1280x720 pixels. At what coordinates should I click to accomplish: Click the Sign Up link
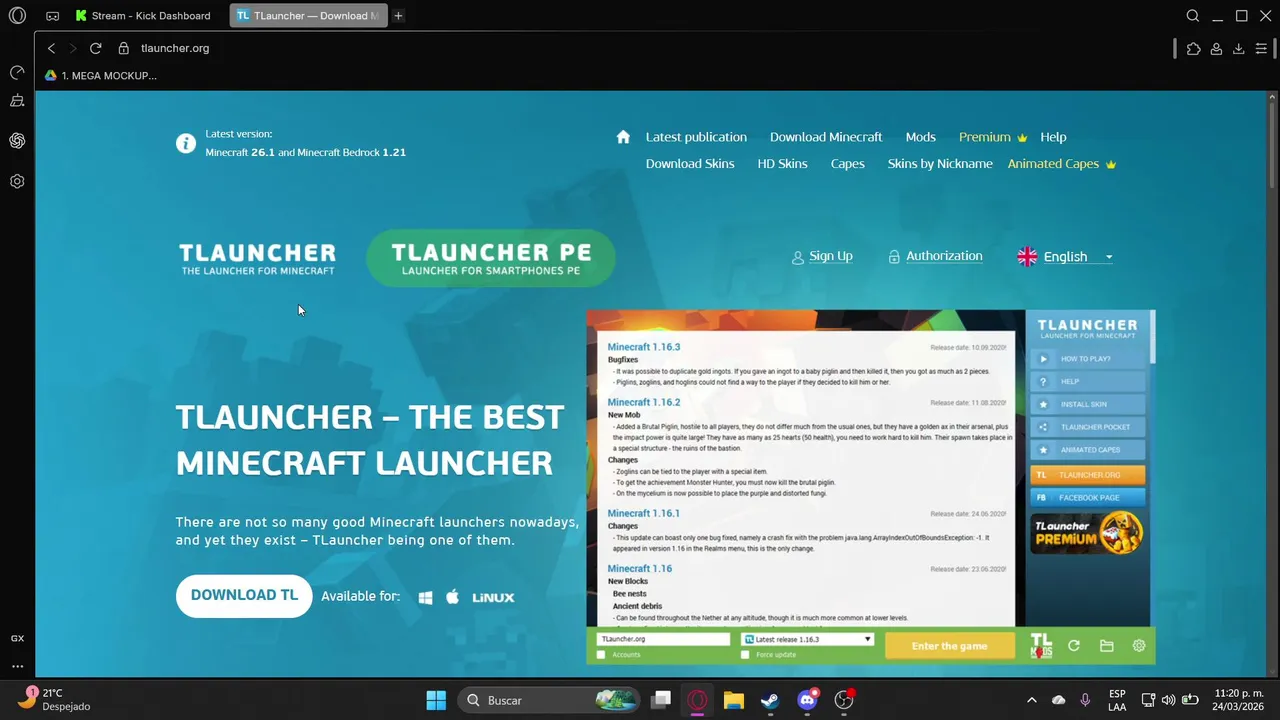click(x=822, y=257)
